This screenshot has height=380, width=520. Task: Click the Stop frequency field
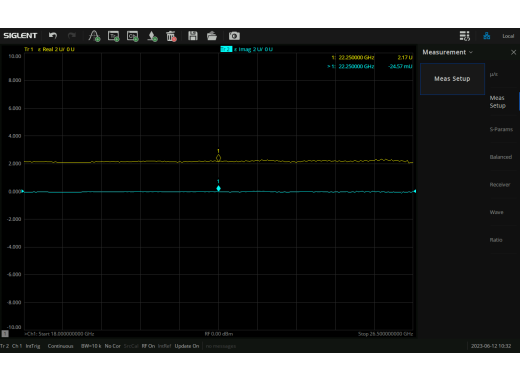click(385, 334)
